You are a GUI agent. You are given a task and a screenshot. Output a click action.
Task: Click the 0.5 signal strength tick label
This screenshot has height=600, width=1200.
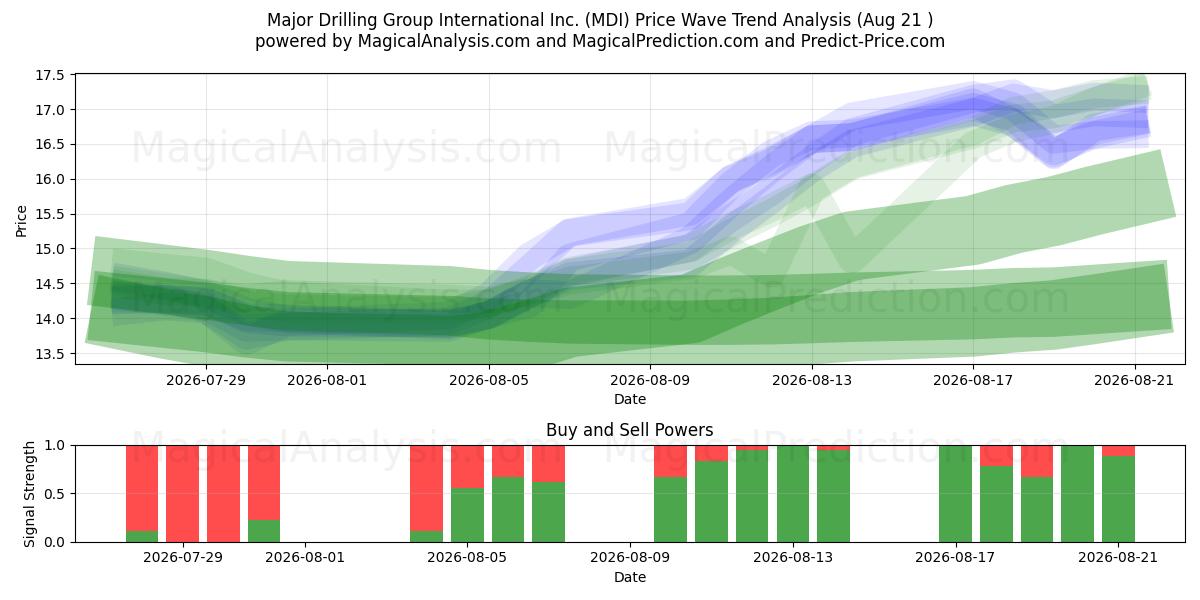pos(56,494)
